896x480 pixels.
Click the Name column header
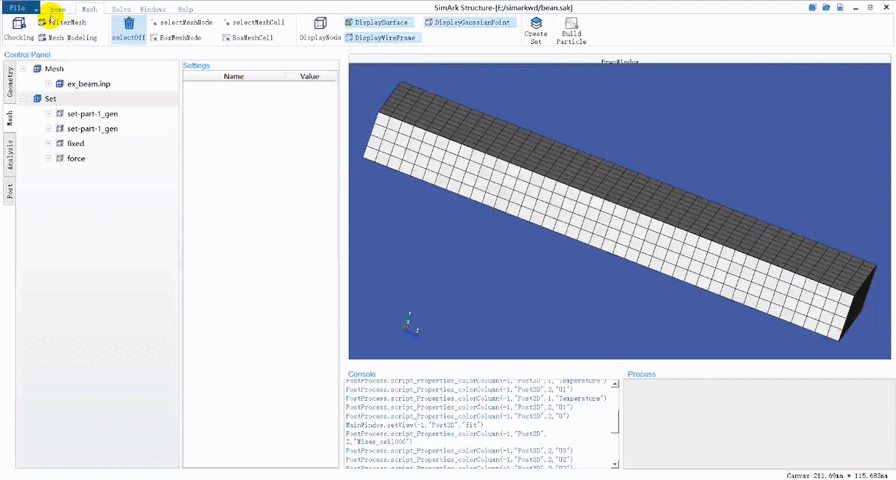click(234, 76)
